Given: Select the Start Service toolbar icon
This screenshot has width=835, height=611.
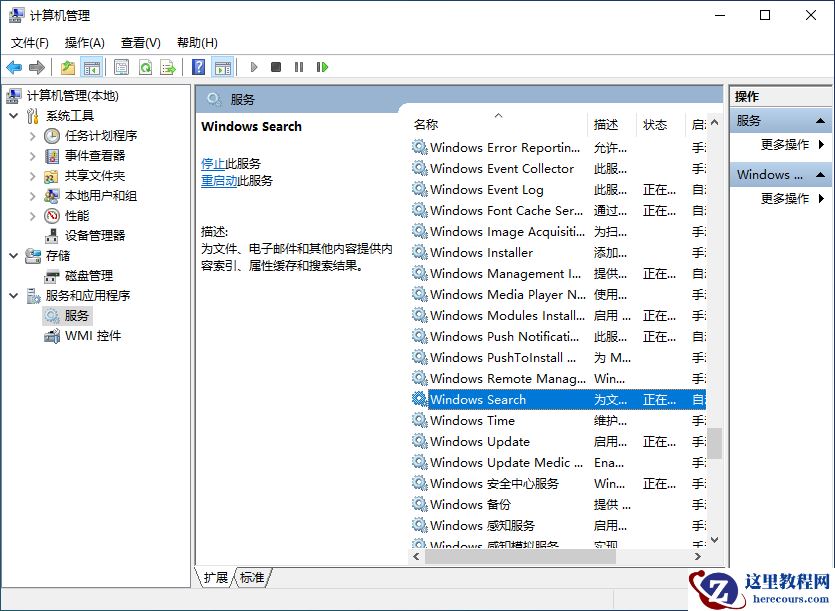Looking at the screenshot, I should [x=255, y=67].
